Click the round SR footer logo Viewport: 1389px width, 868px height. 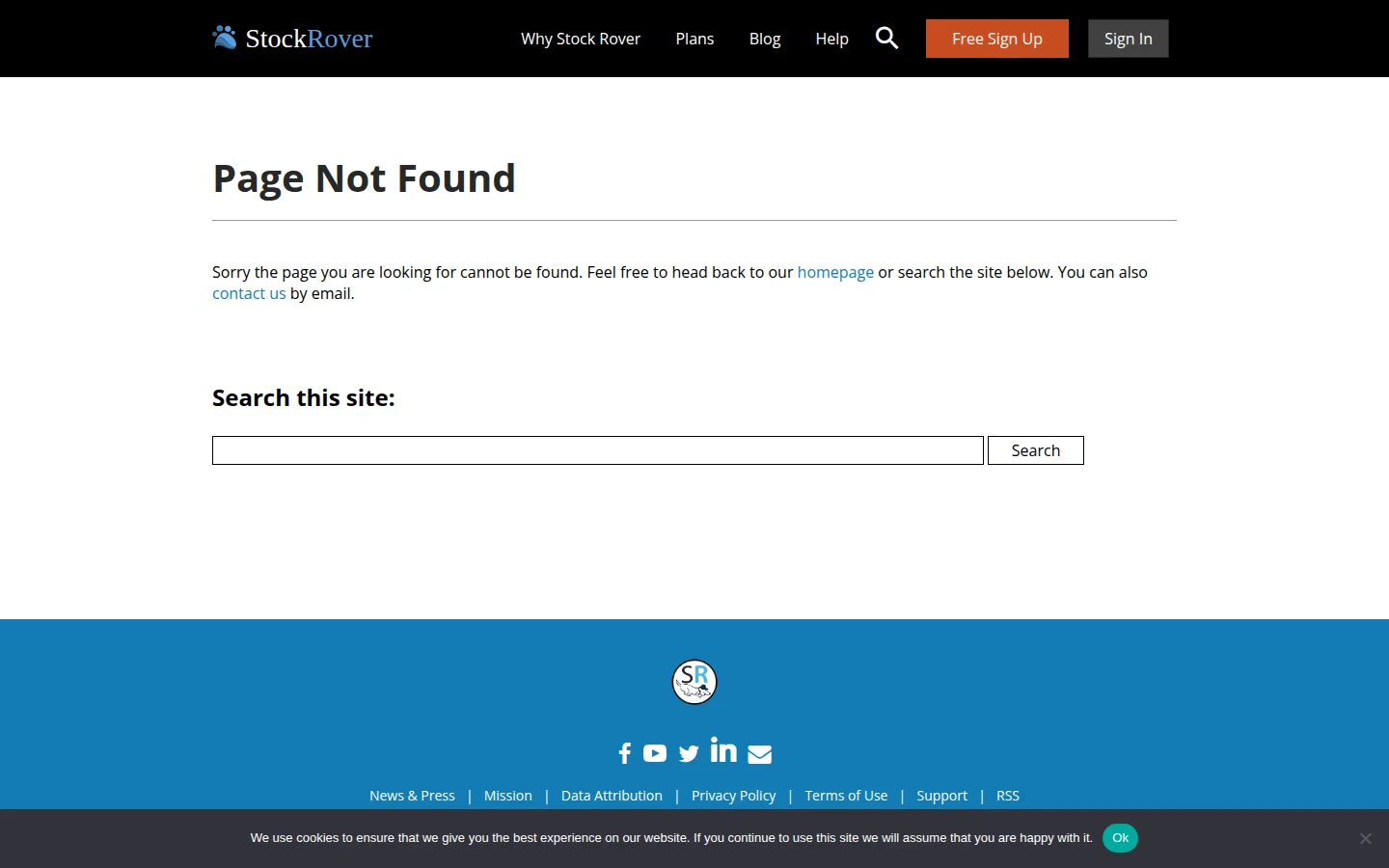[x=694, y=682]
